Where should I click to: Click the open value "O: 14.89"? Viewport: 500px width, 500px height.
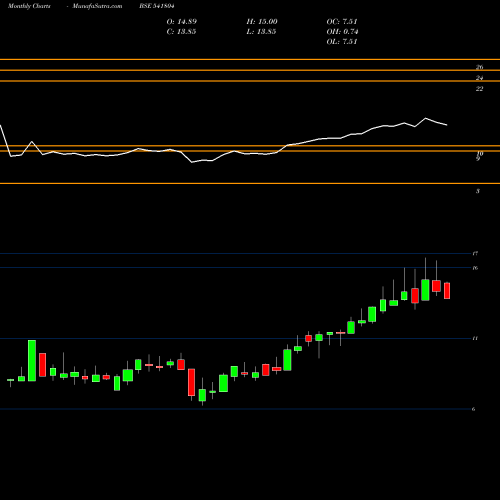point(182,22)
